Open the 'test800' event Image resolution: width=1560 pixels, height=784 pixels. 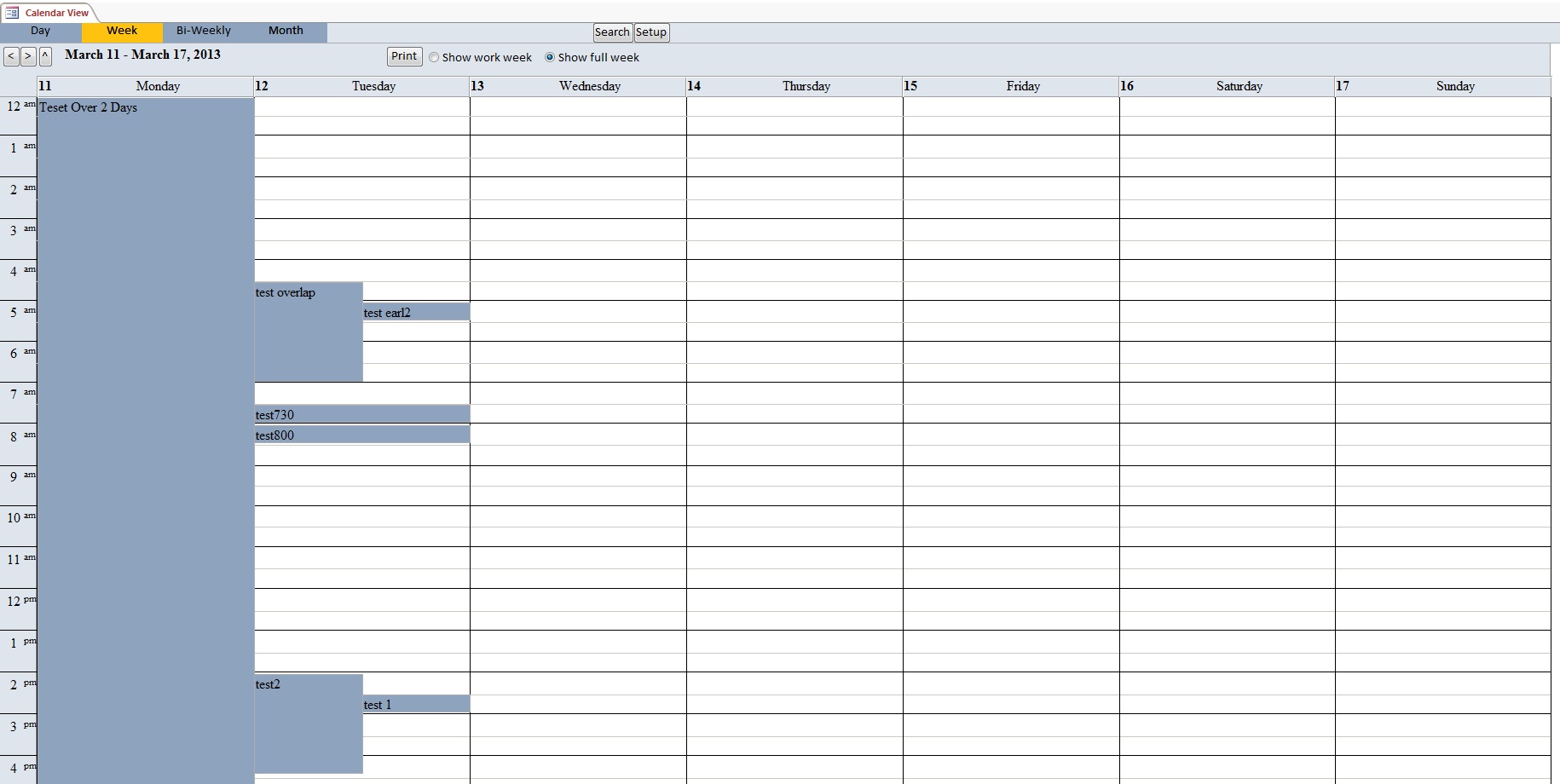358,435
